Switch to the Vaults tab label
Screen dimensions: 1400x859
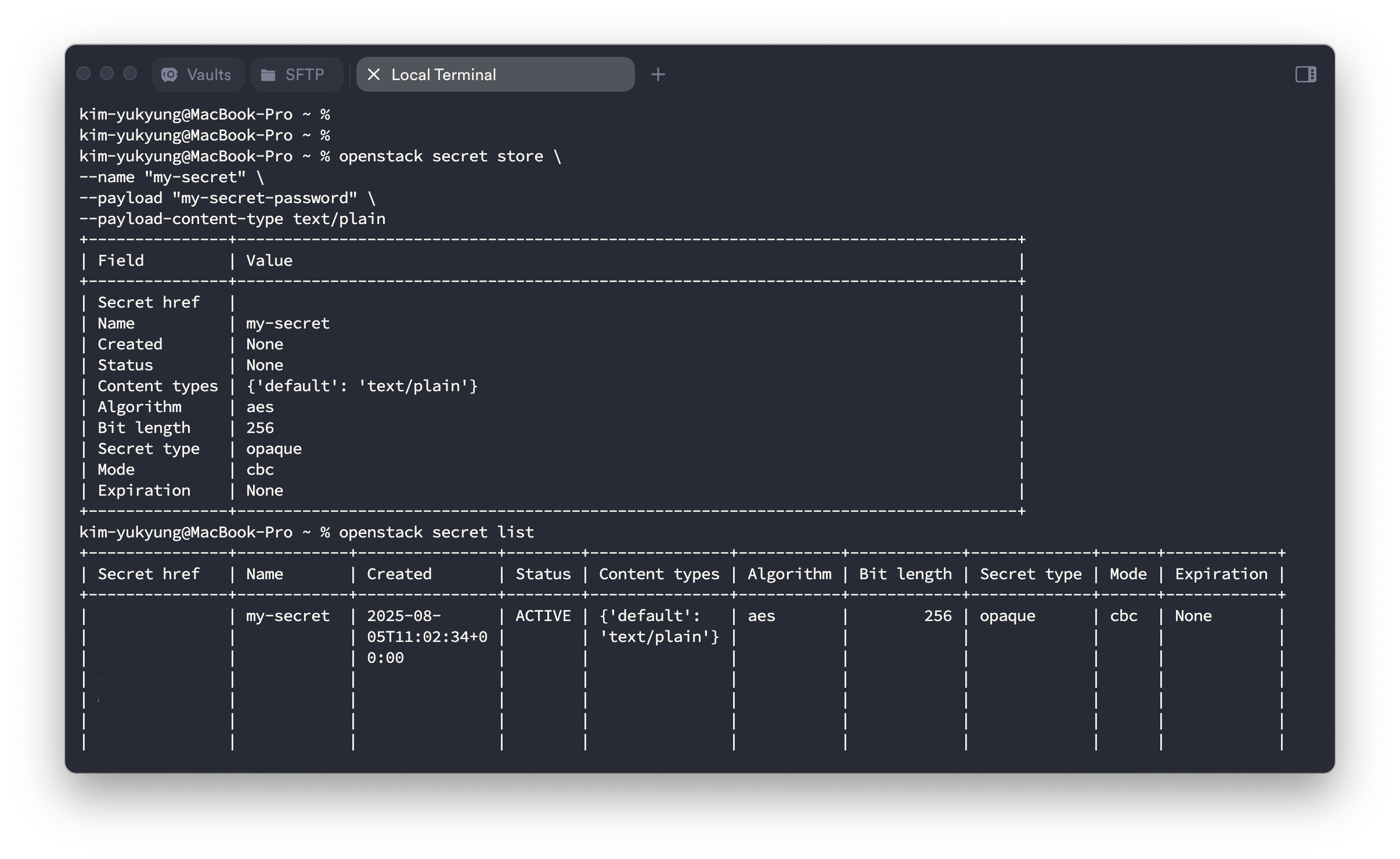tap(209, 74)
